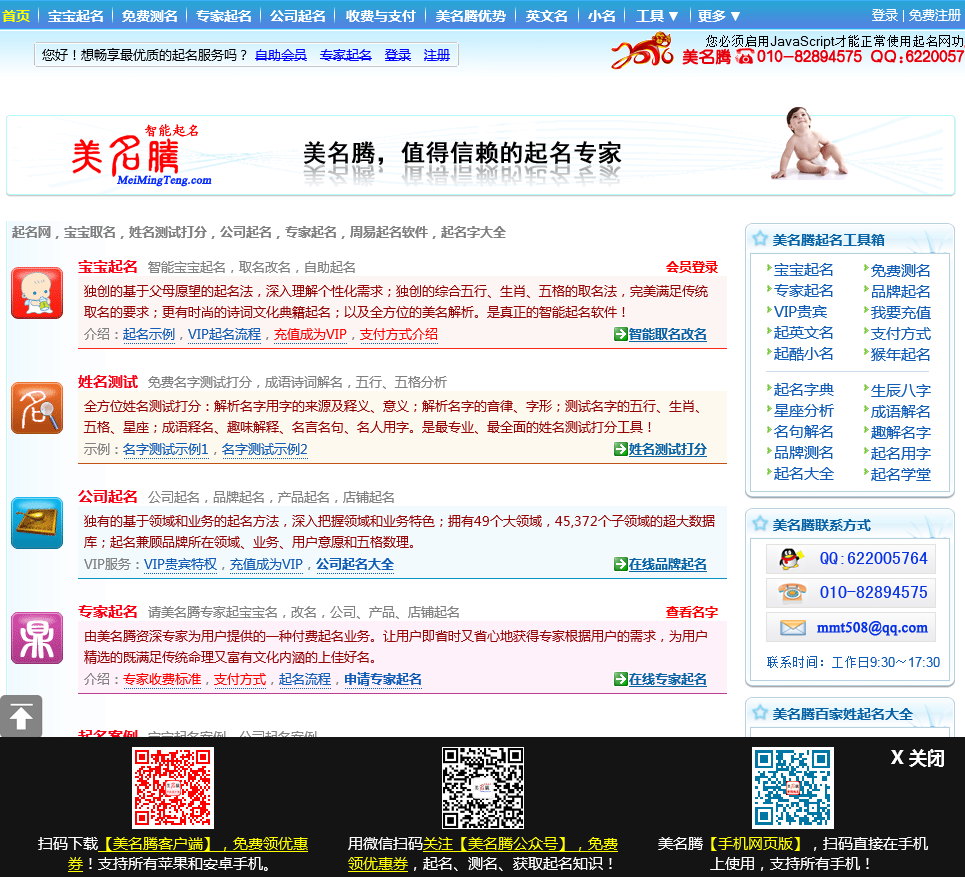
Task: Open the 起名示例 link
Action: click(149, 334)
